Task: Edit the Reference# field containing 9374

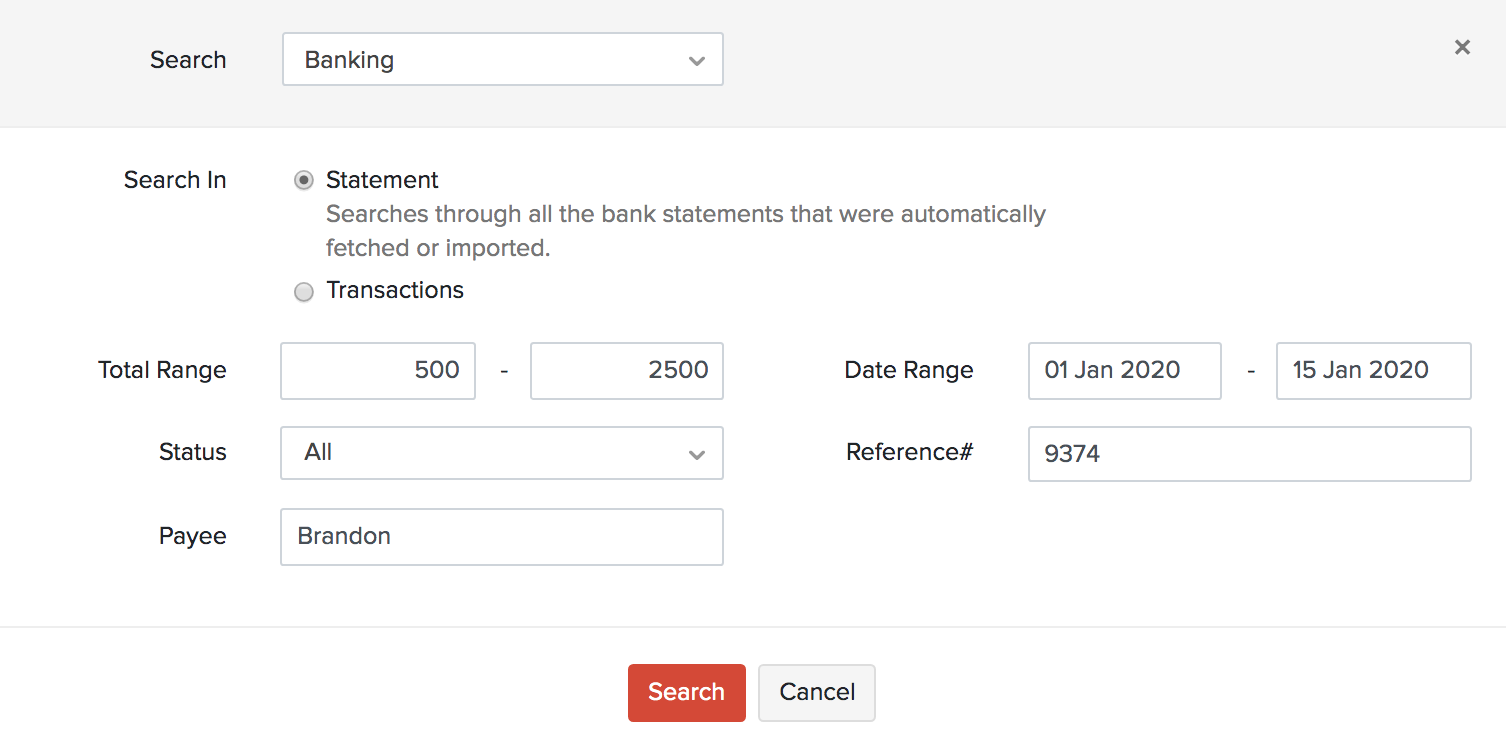Action: click(1249, 453)
